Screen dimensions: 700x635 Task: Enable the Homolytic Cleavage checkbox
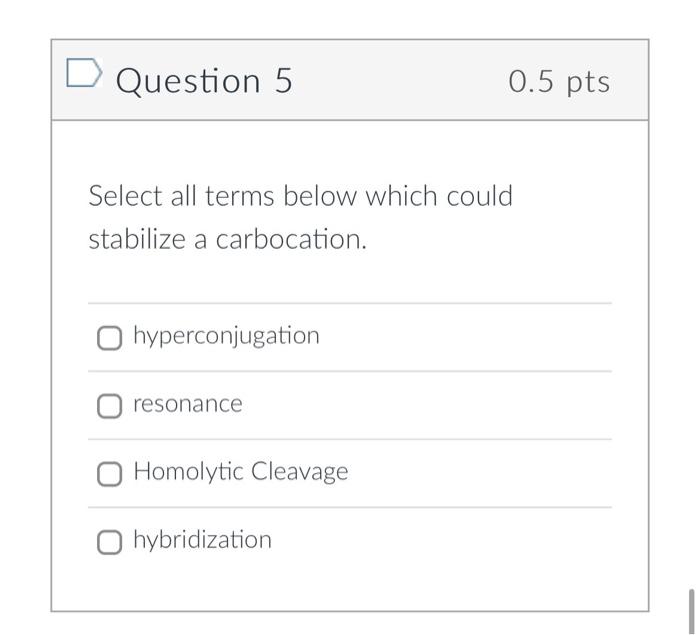[x=109, y=473]
